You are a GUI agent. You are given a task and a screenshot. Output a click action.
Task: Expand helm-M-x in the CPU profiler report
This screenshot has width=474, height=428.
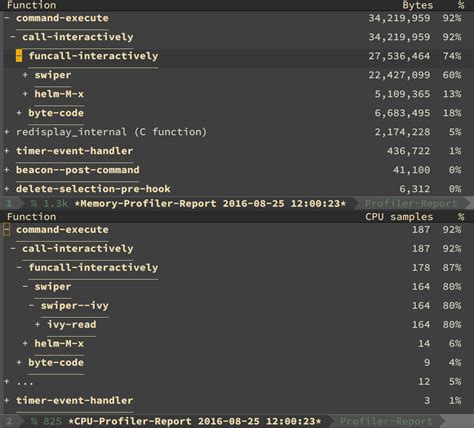point(25,344)
